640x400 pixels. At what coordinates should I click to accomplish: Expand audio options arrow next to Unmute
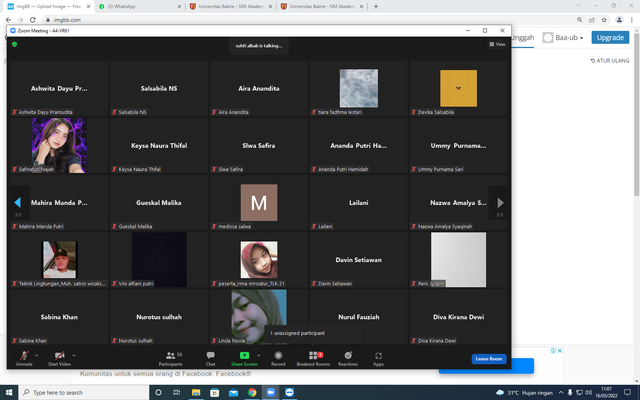click(x=36, y=356)
